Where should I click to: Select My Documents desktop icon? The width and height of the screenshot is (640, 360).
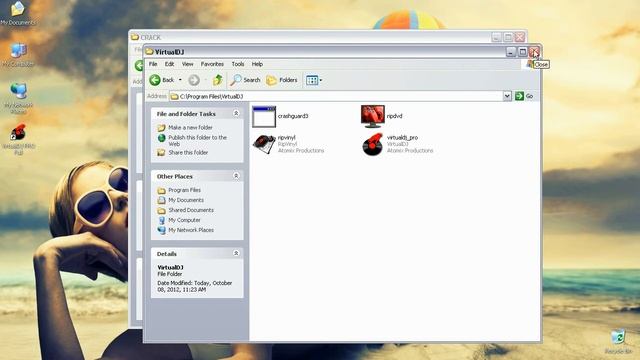click(x=18, y=9)
